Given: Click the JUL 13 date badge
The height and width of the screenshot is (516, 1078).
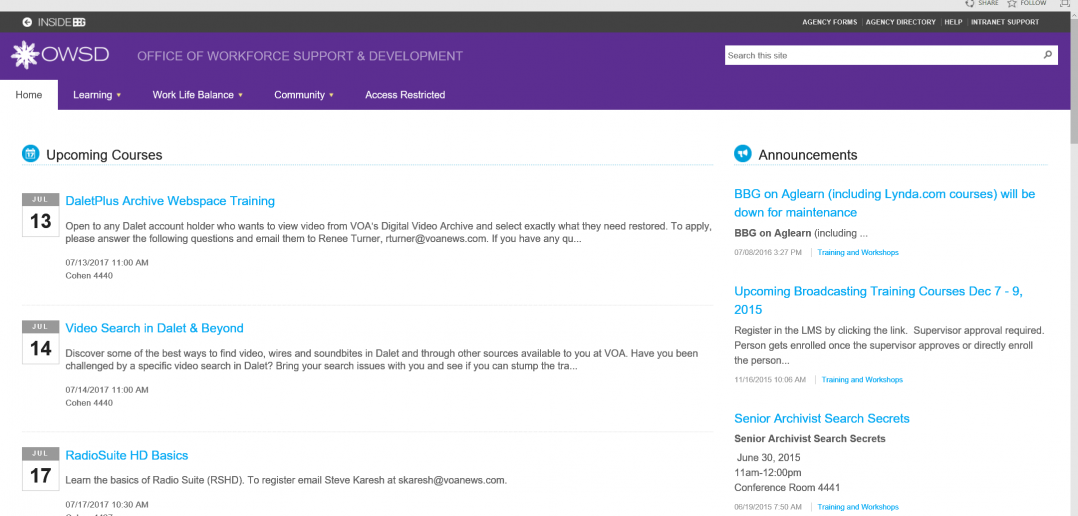Looking at the screenshot, I should coord(40,215).
